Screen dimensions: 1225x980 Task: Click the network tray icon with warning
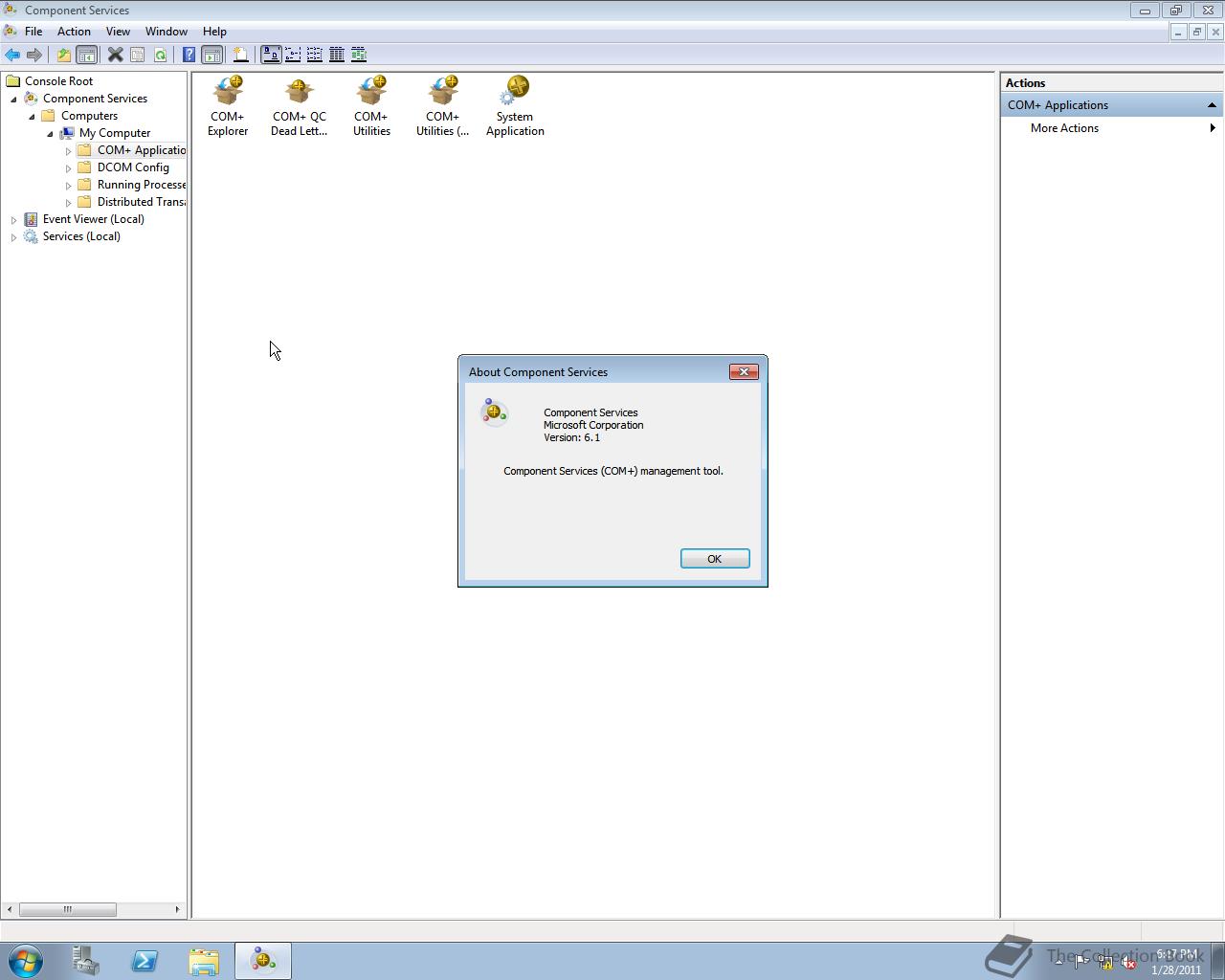coord(1105,963)
